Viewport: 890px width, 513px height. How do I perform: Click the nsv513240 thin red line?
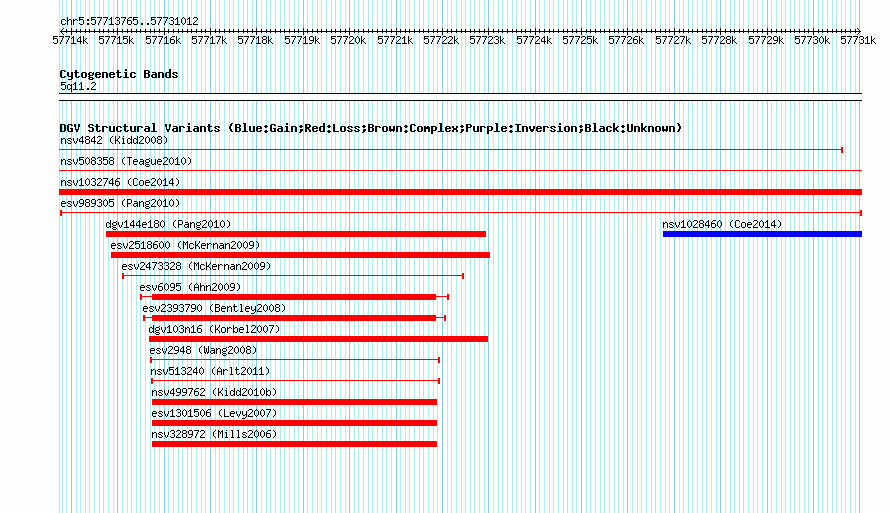point(296,381)
